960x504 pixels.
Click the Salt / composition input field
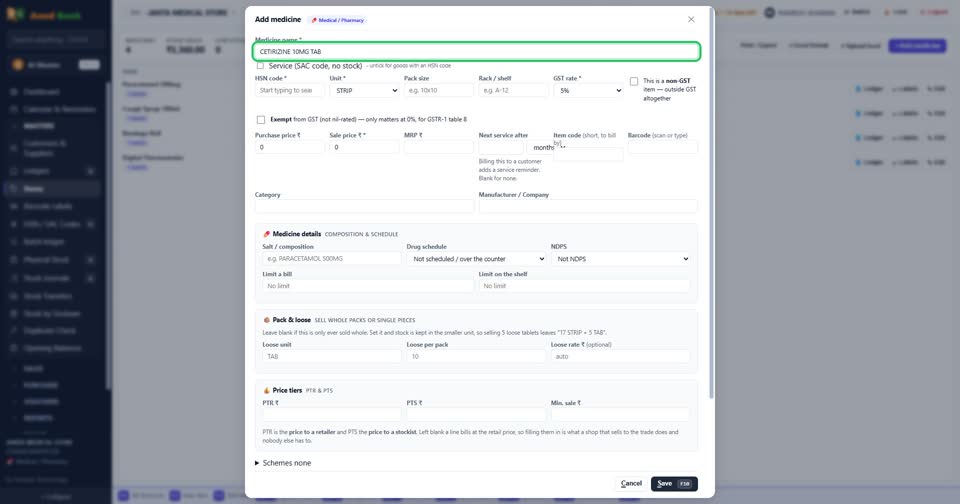(332, 258)
